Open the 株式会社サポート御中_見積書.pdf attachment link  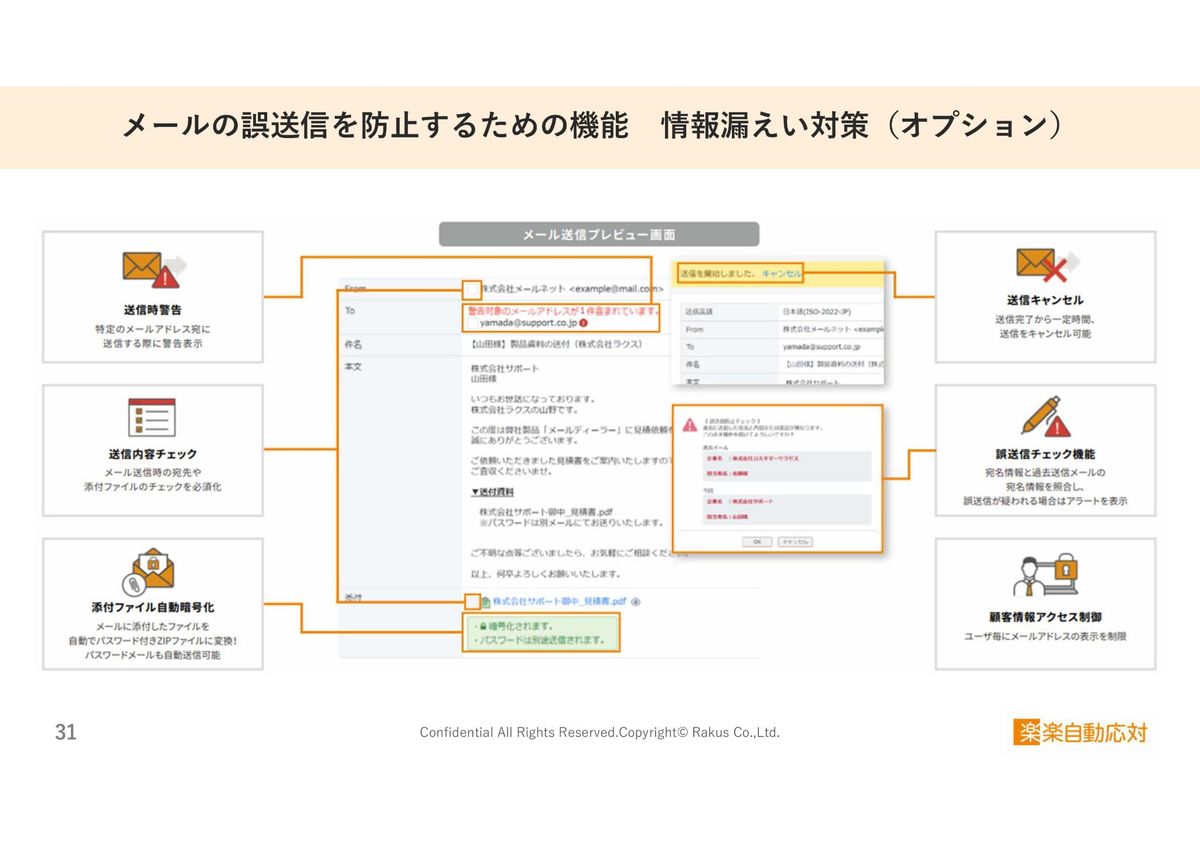click(x=558, y=602)
